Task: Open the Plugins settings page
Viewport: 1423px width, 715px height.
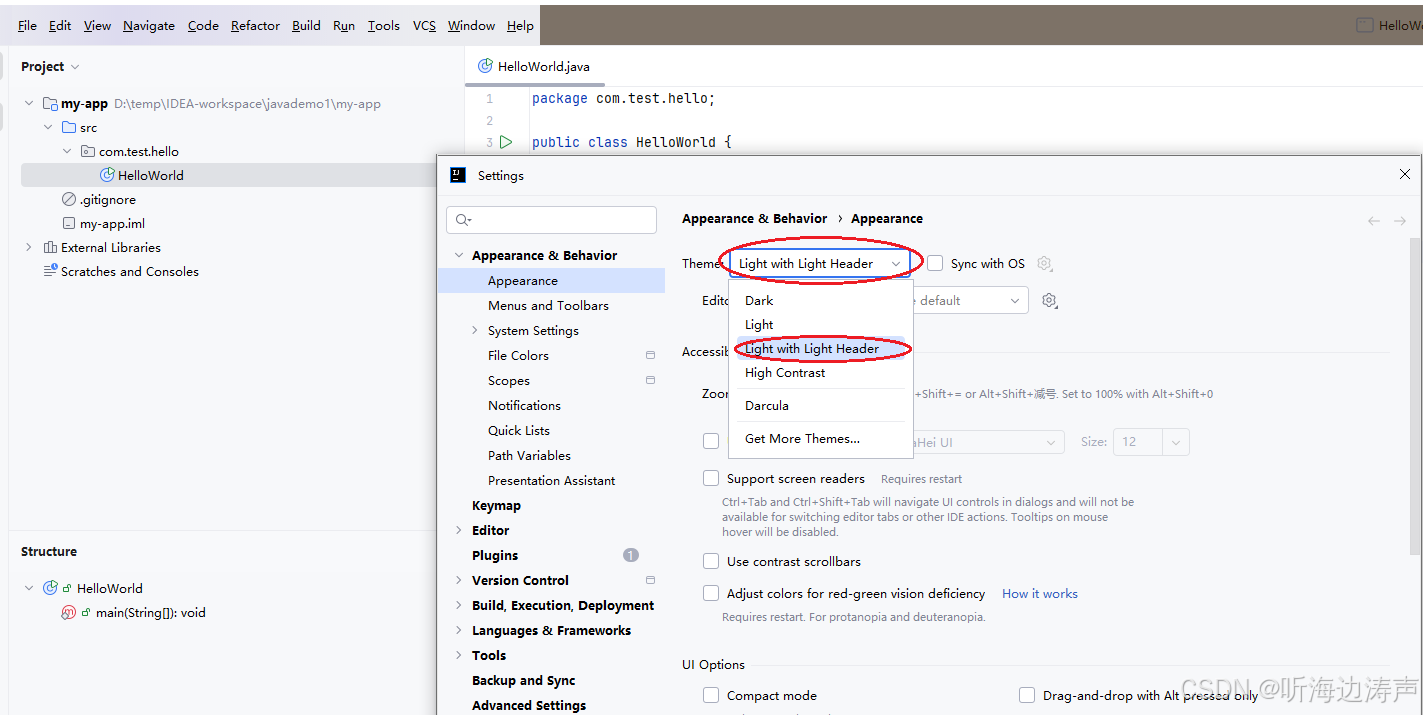Action: [495, 555]
